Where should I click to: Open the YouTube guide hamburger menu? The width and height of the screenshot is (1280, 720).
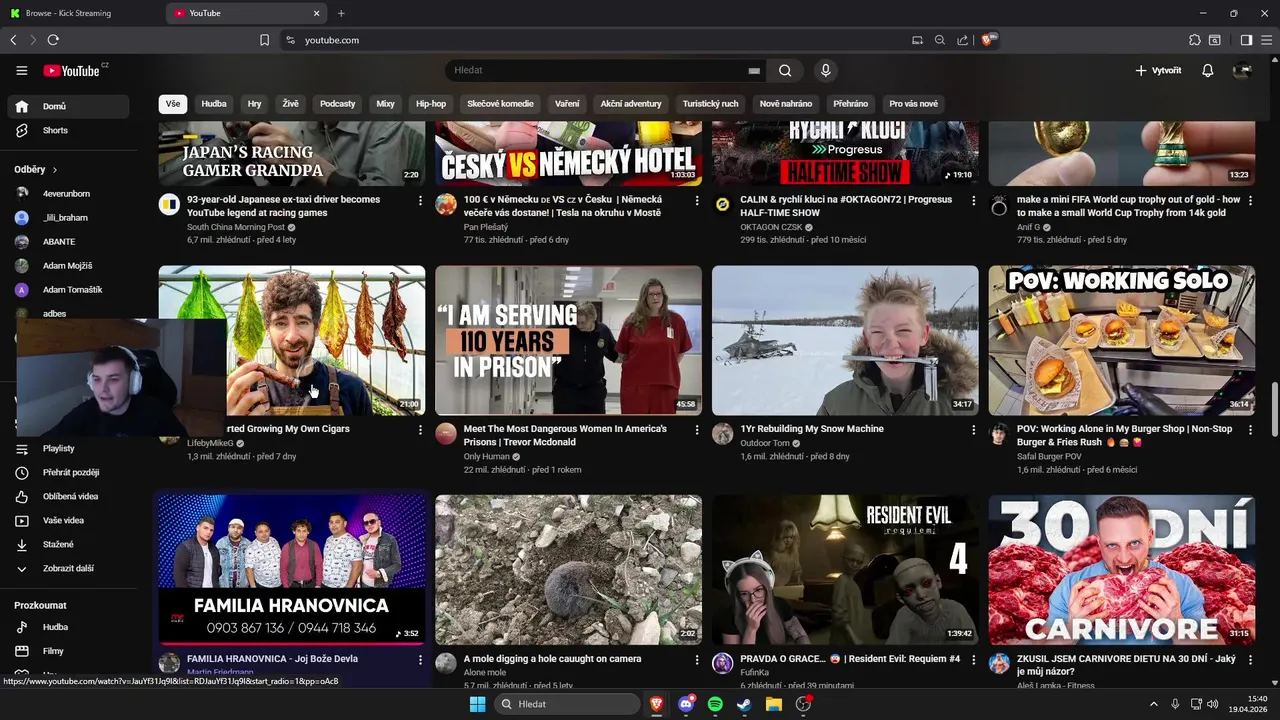21,71
